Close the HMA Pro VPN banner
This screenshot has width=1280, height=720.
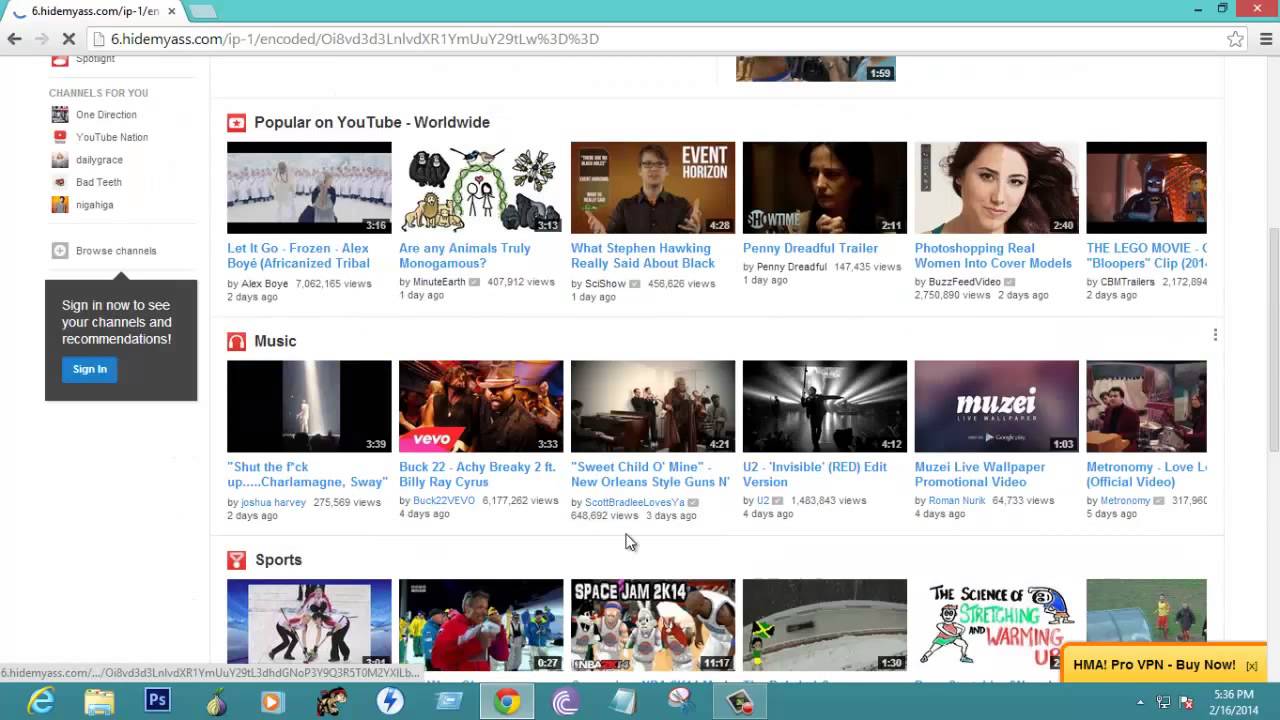click(x=1252, y=666)
